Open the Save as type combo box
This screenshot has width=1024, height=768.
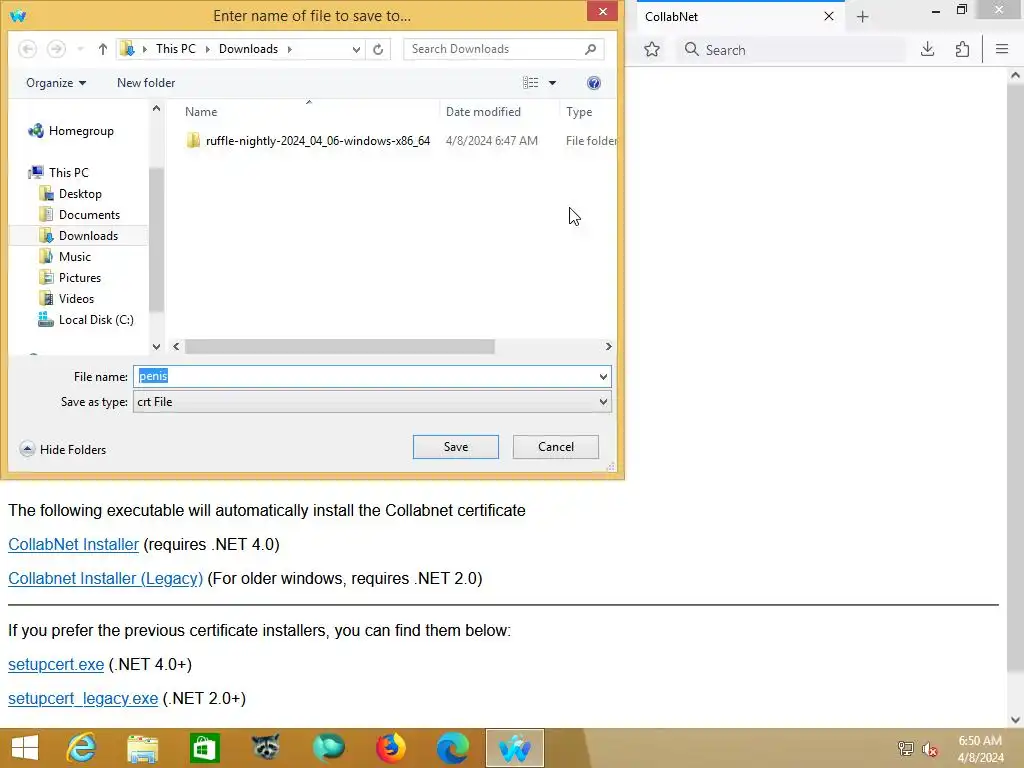click(x=372, y=402)
